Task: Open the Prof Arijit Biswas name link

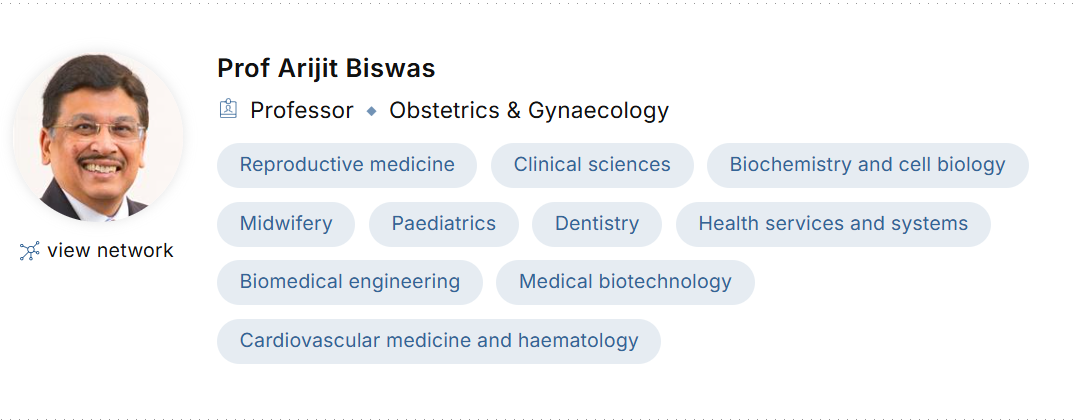Action: [326, 68]
